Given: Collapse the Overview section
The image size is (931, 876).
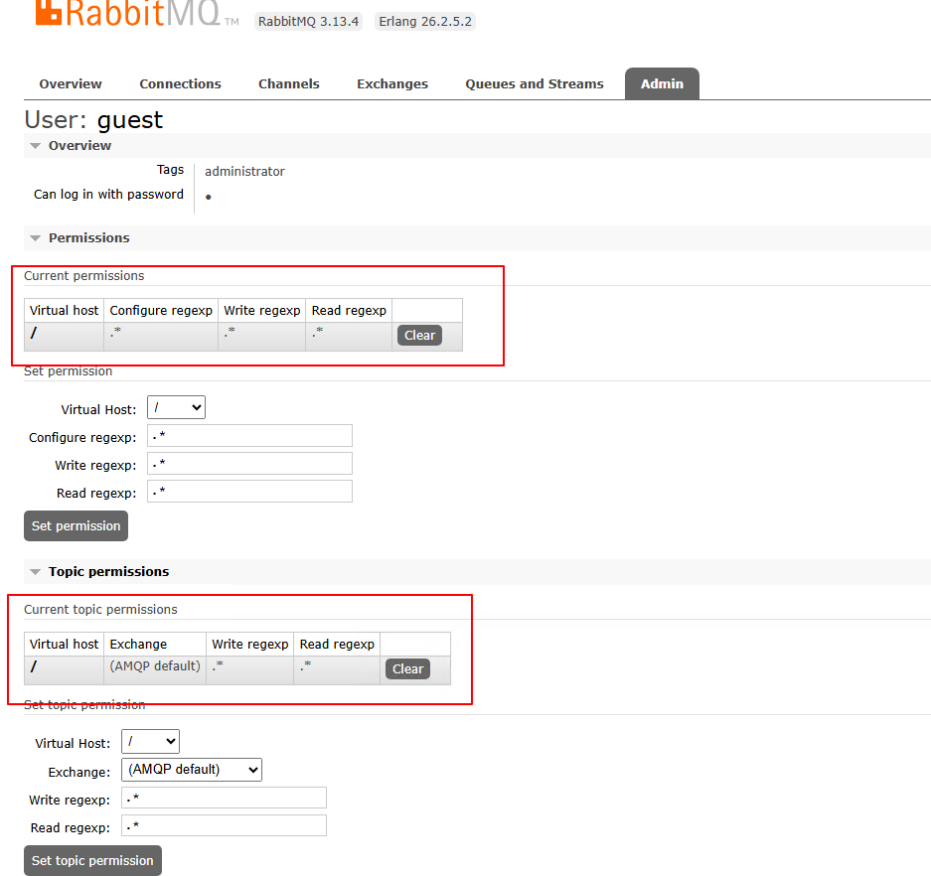Looking at the screenshot, I should [x=80, y=146].
